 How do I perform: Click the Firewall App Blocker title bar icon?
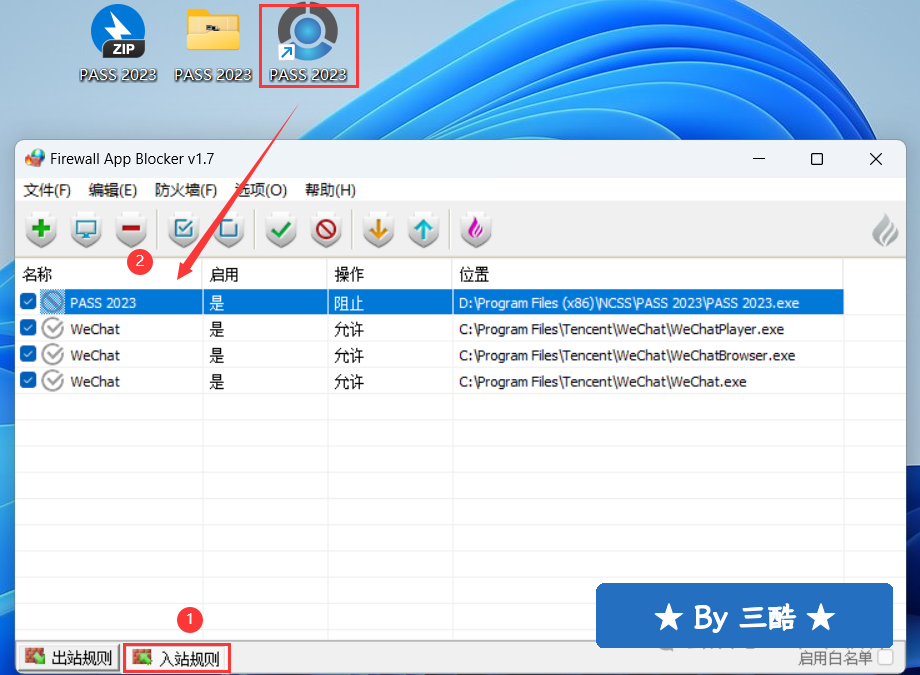[x=35, y=158]
